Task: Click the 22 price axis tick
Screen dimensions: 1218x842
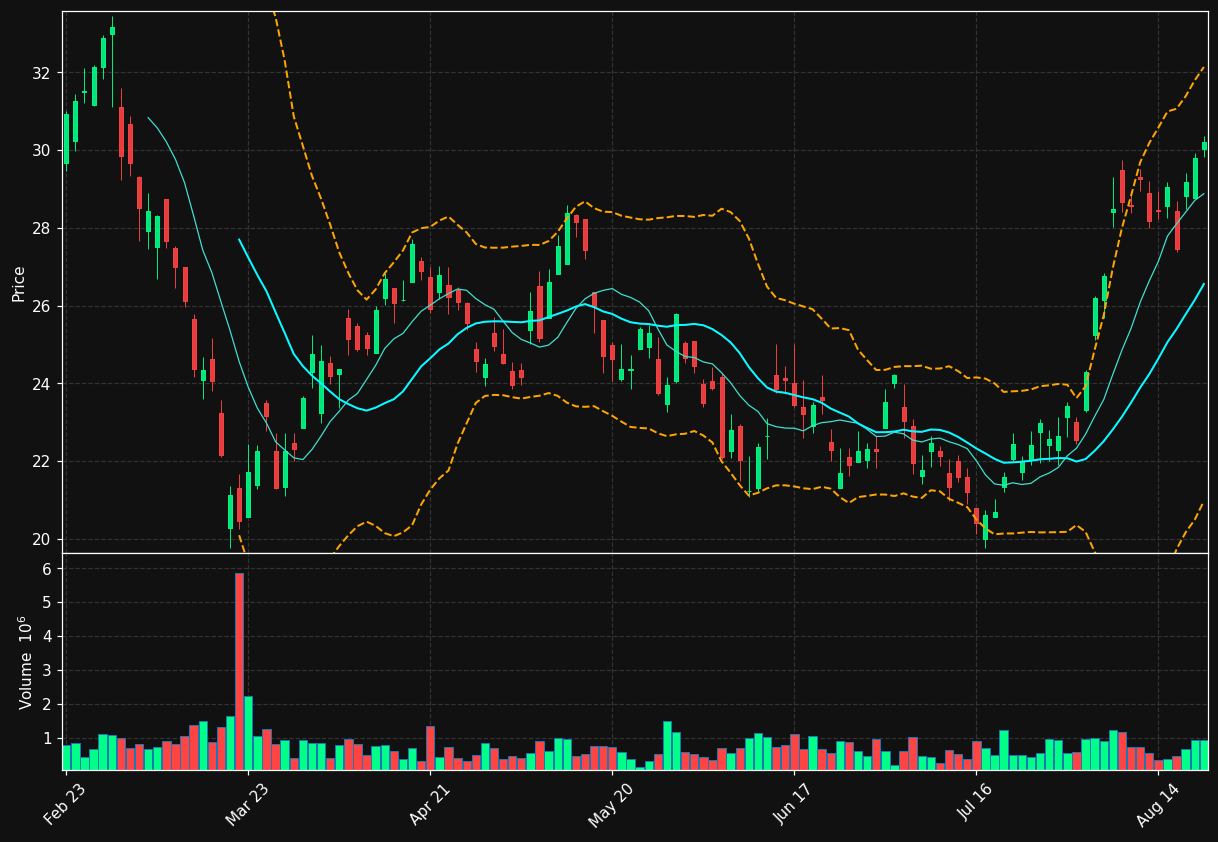Action: tap(41, 462)
